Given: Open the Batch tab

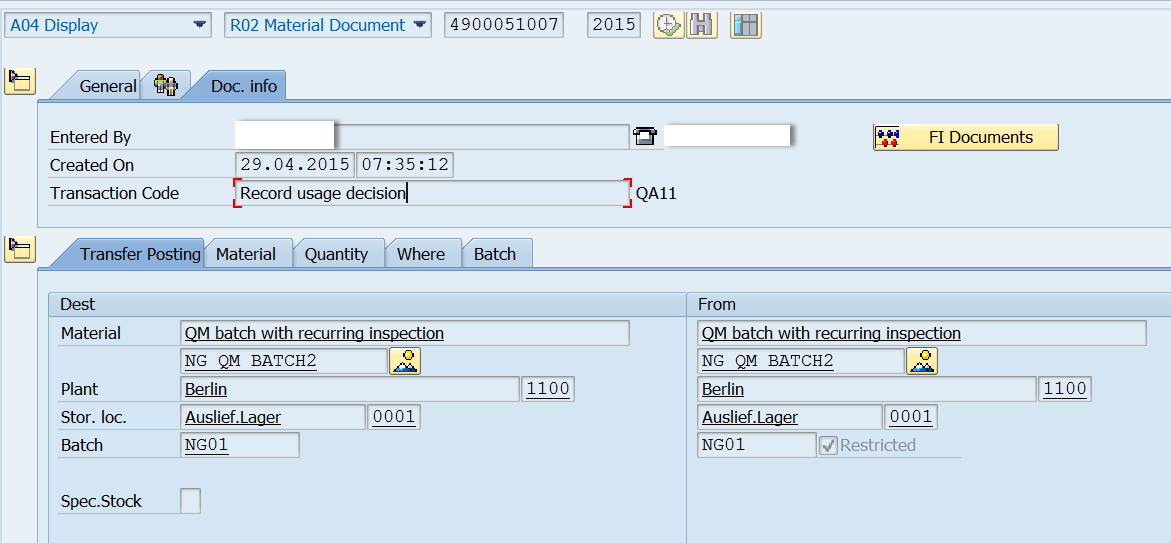Looking at the screenshot, I should point(495,254).
